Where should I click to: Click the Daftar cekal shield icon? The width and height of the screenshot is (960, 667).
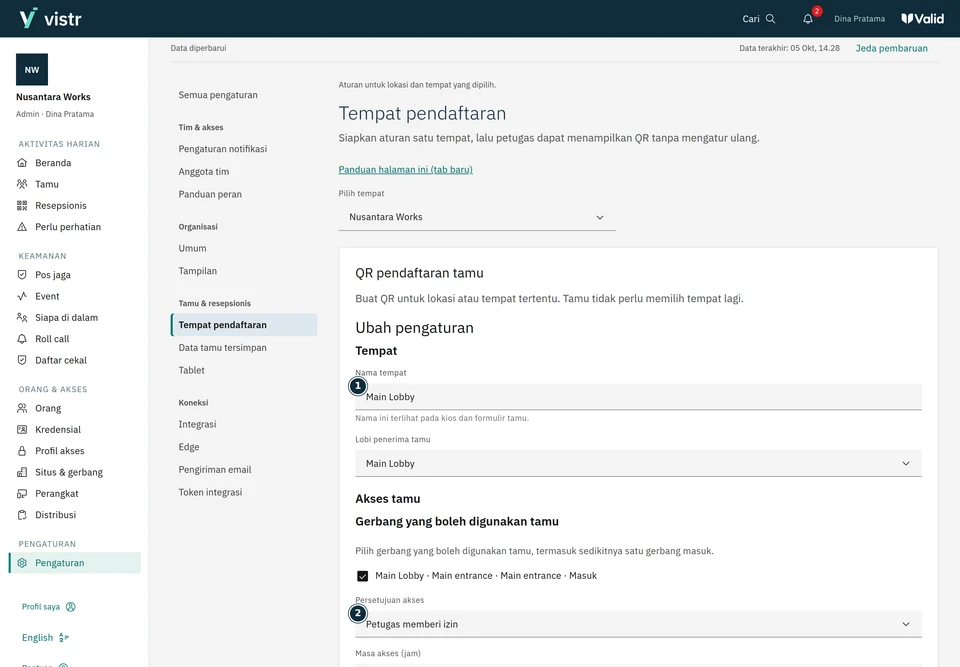tap(22, 361)
